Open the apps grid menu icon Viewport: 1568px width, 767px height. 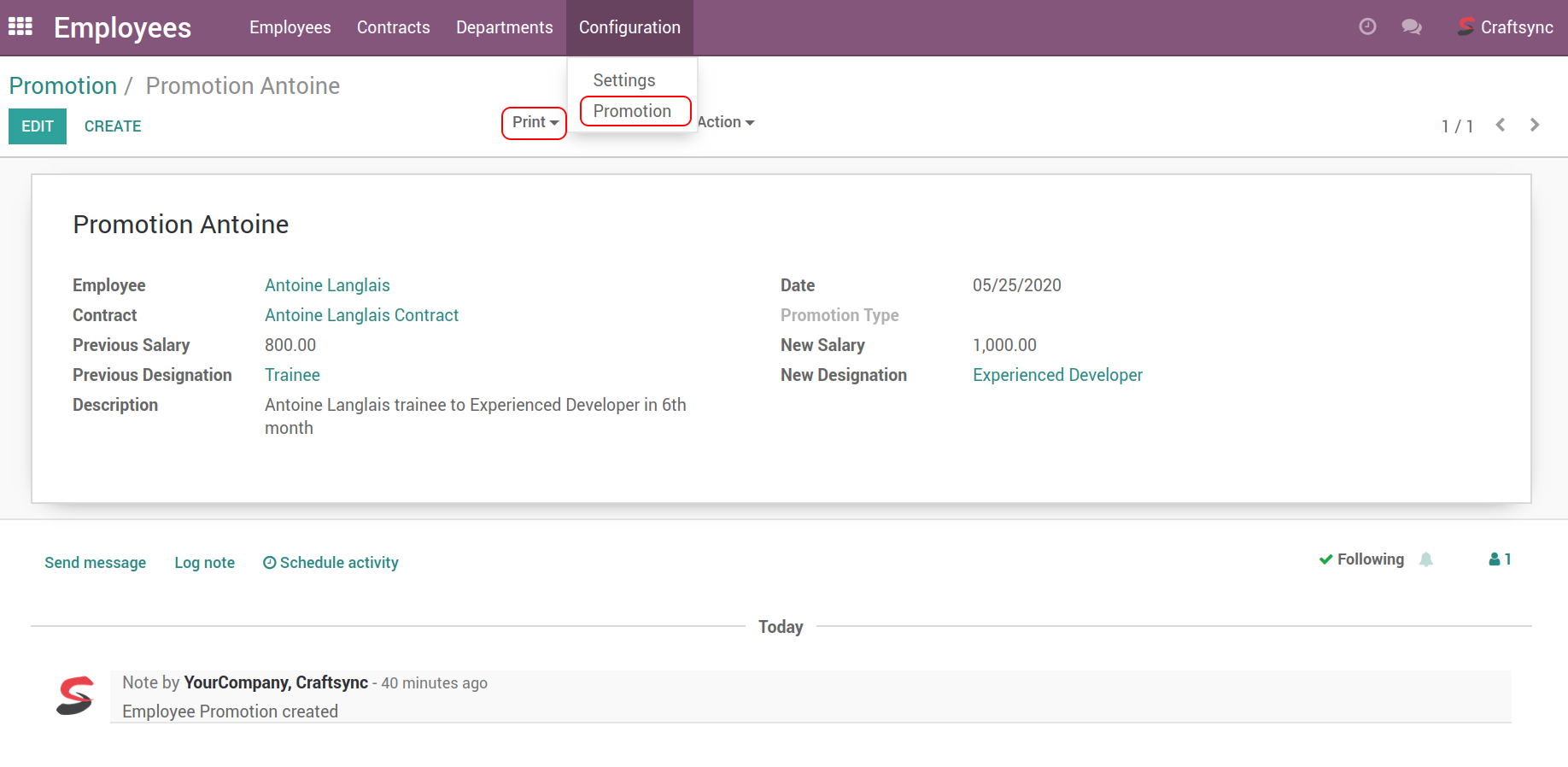20,26
